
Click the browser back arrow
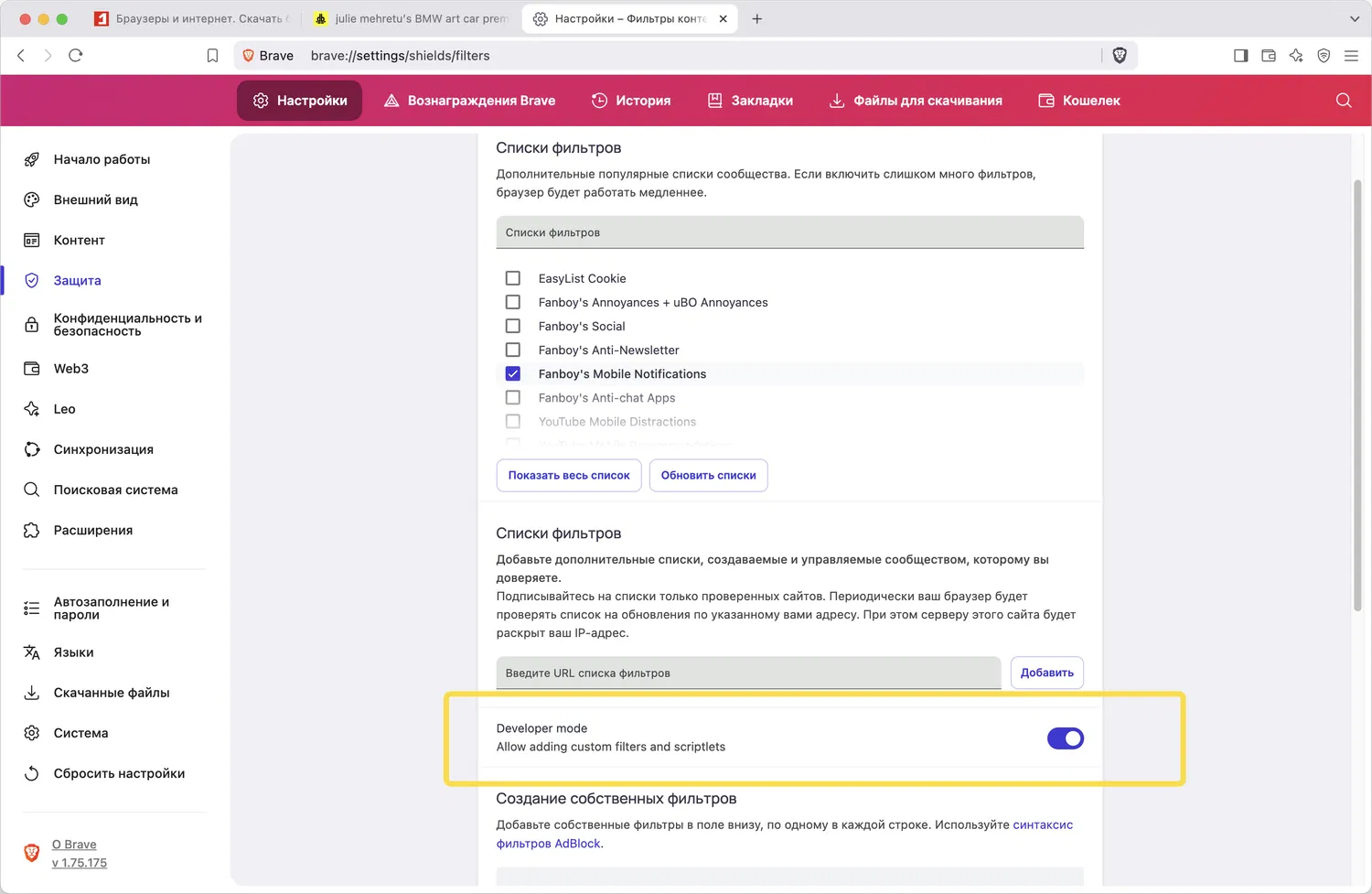(x=21, y=56)
